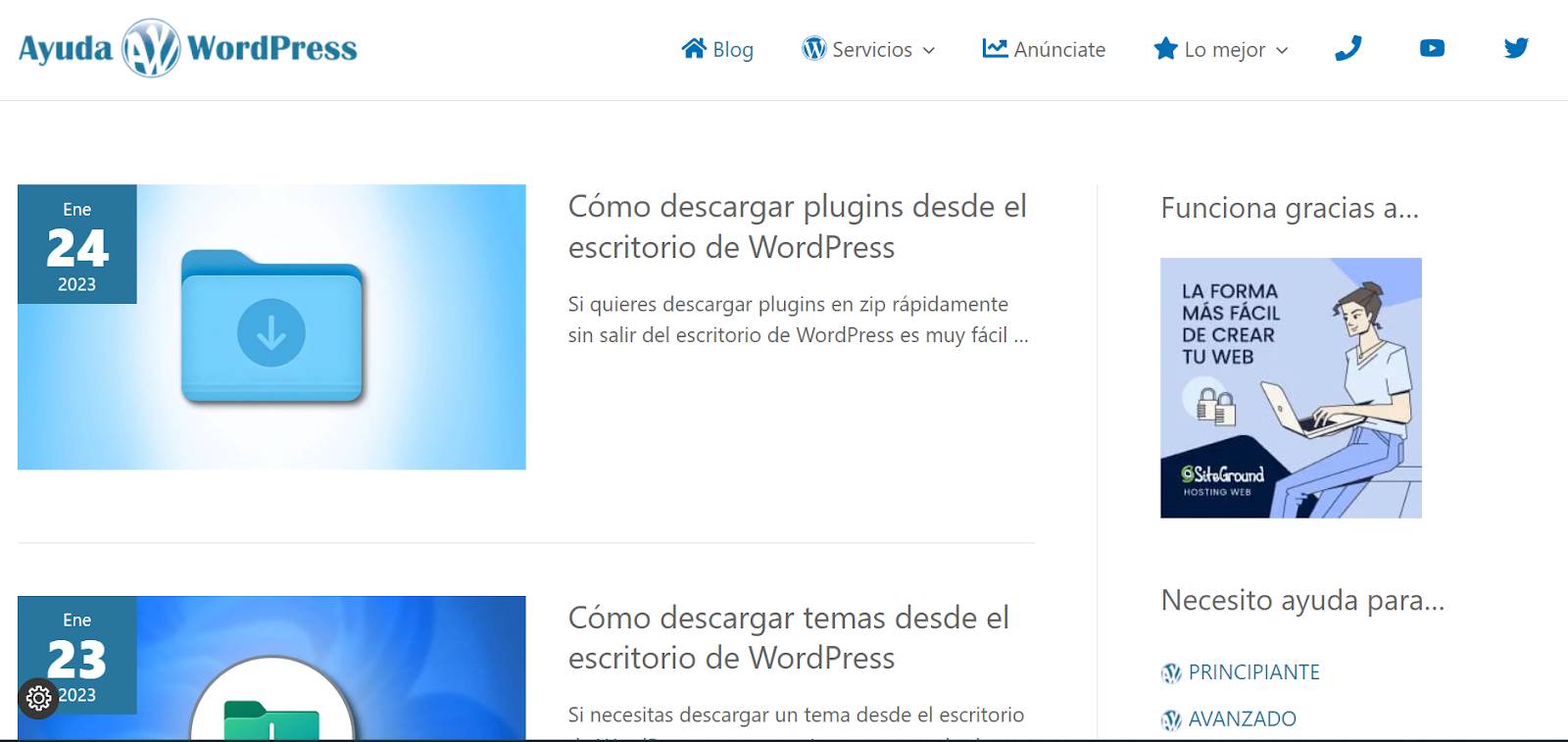The width and height of the screenshot is (1568, 742).
Task: Open the Twitter bird icon link
Action: point(1516,48)
